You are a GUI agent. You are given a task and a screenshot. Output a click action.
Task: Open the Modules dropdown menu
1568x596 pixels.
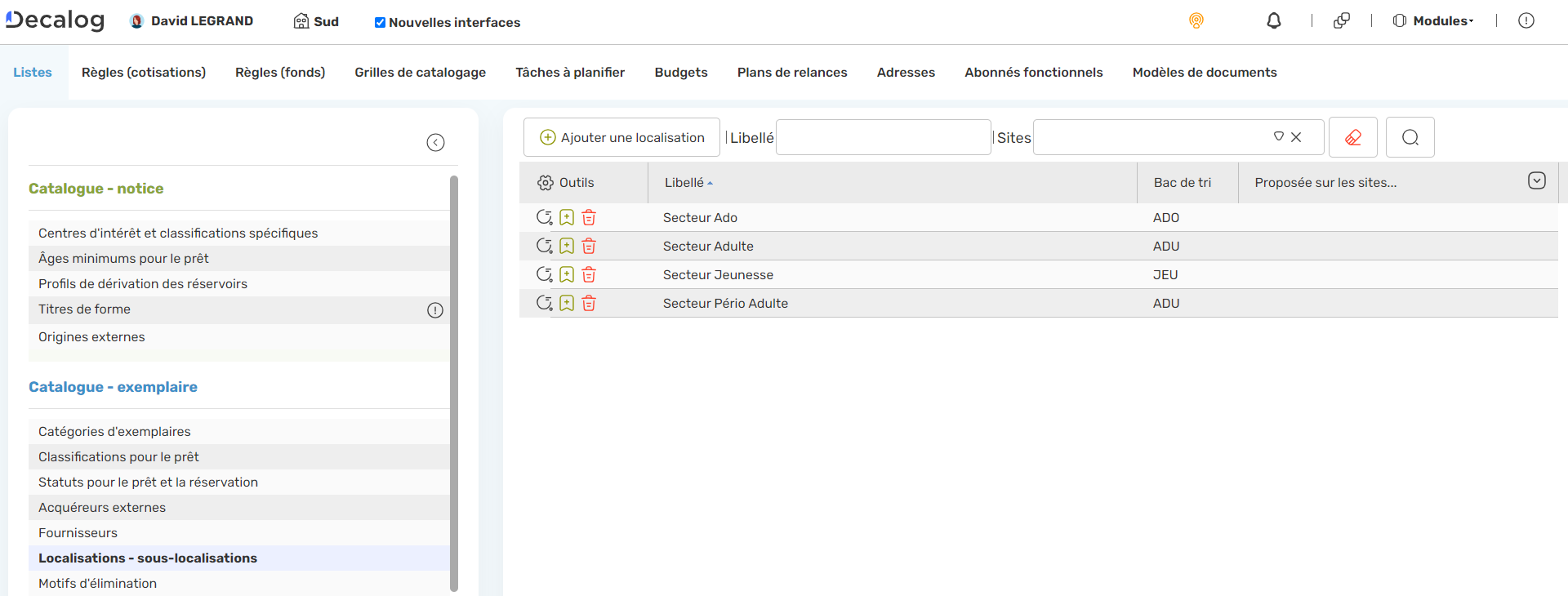(1434, 21)
